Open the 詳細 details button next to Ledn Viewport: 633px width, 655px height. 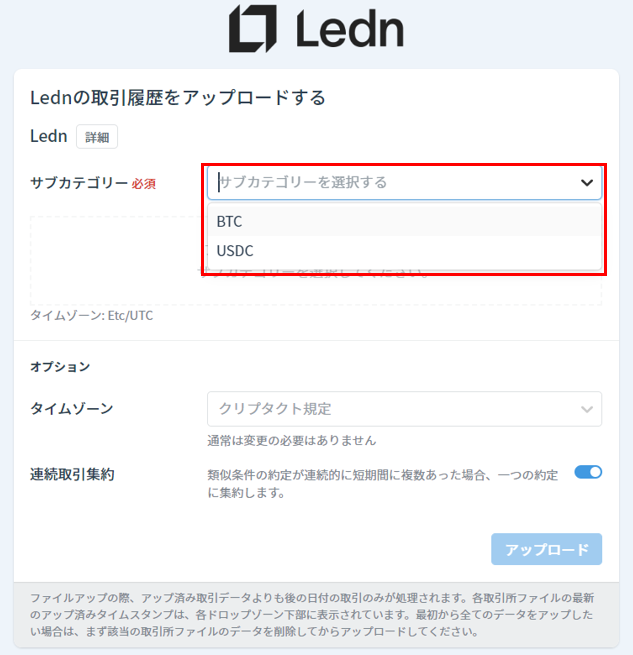coord(97,137)
